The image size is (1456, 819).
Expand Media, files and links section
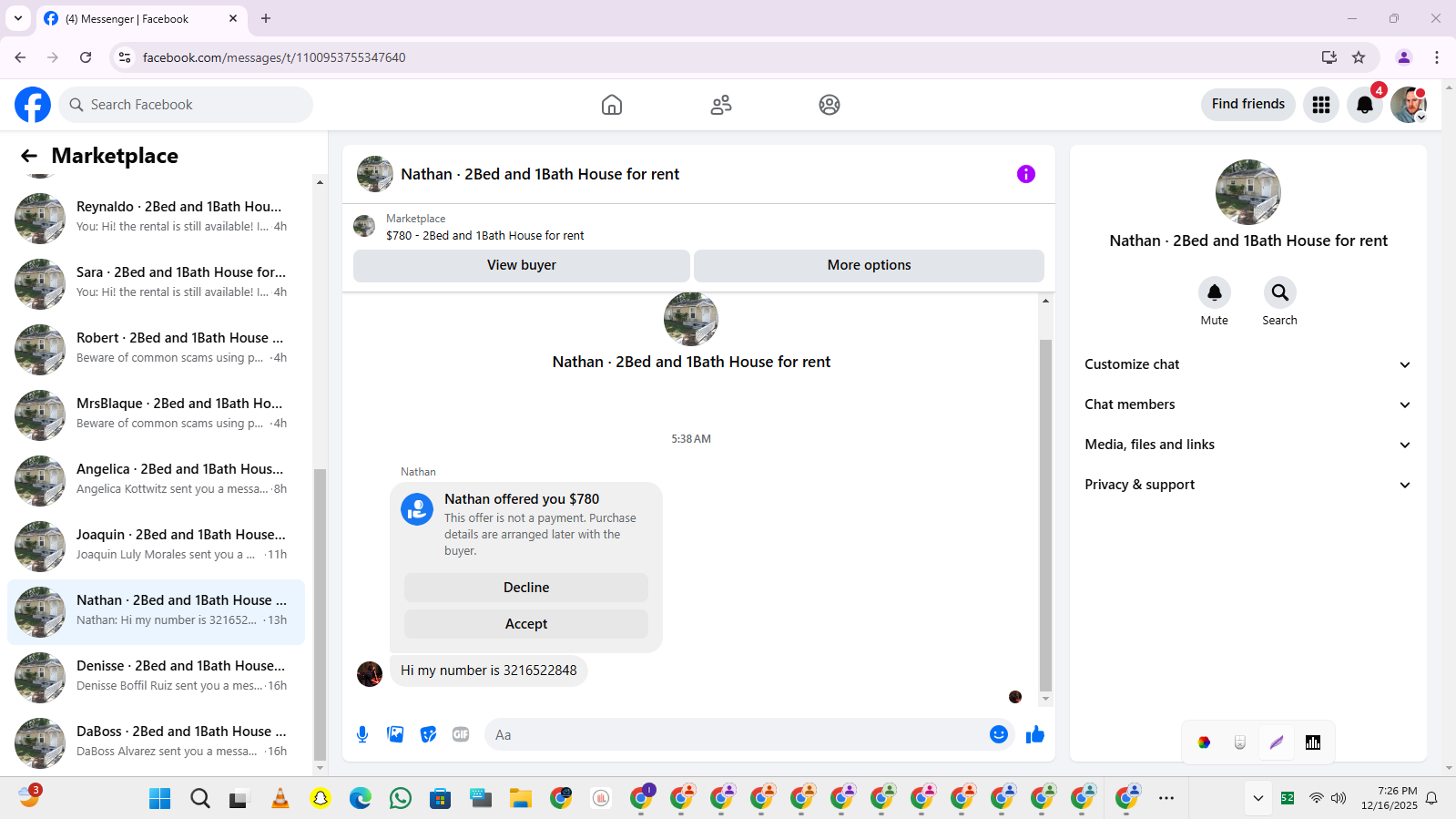click(x=1247, y=445)
